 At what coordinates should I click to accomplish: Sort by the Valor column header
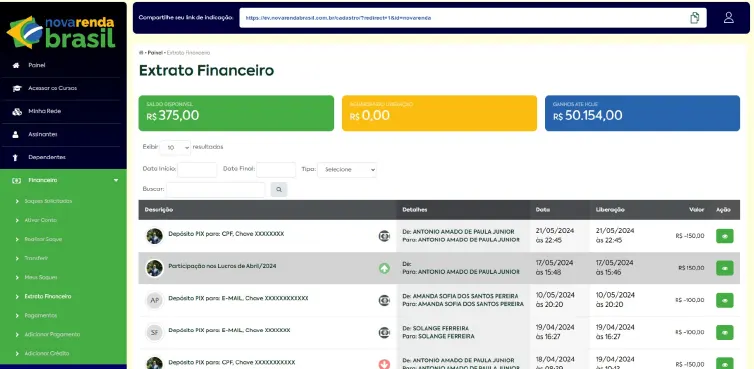tap(696, 210)
